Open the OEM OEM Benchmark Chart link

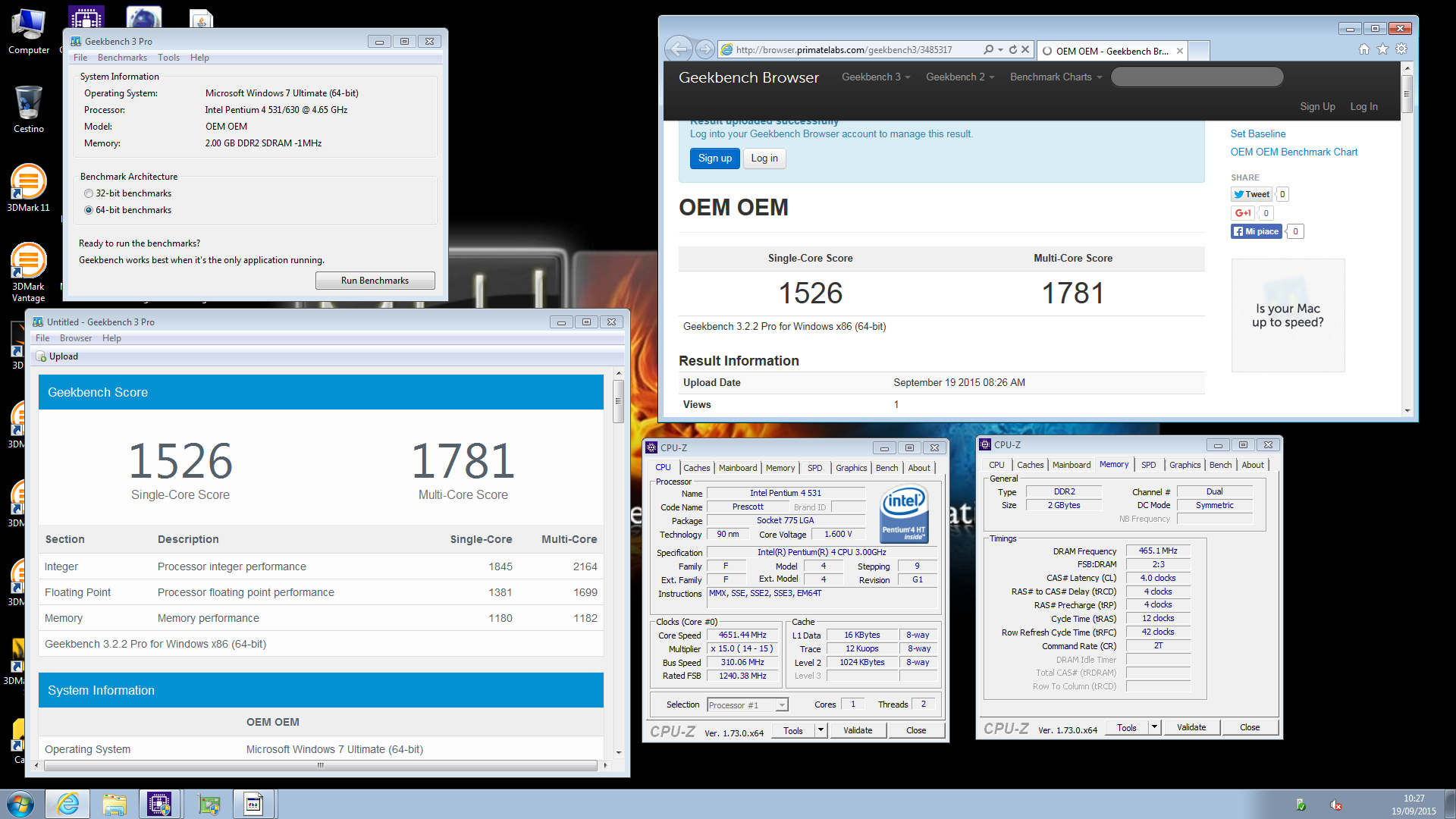[x=1294, y=152]
